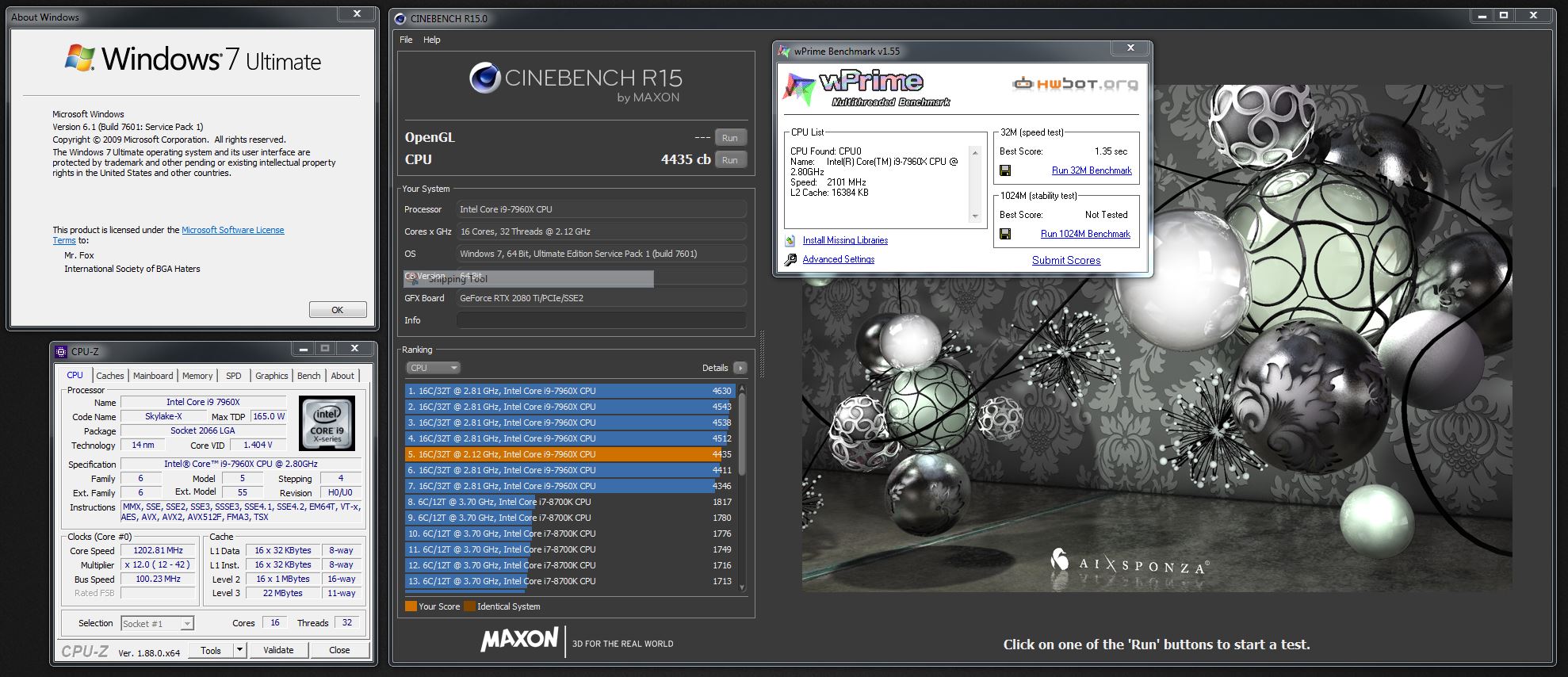Click the Info input field in Cinebench

pyautogui.click(x=601, y=320)
